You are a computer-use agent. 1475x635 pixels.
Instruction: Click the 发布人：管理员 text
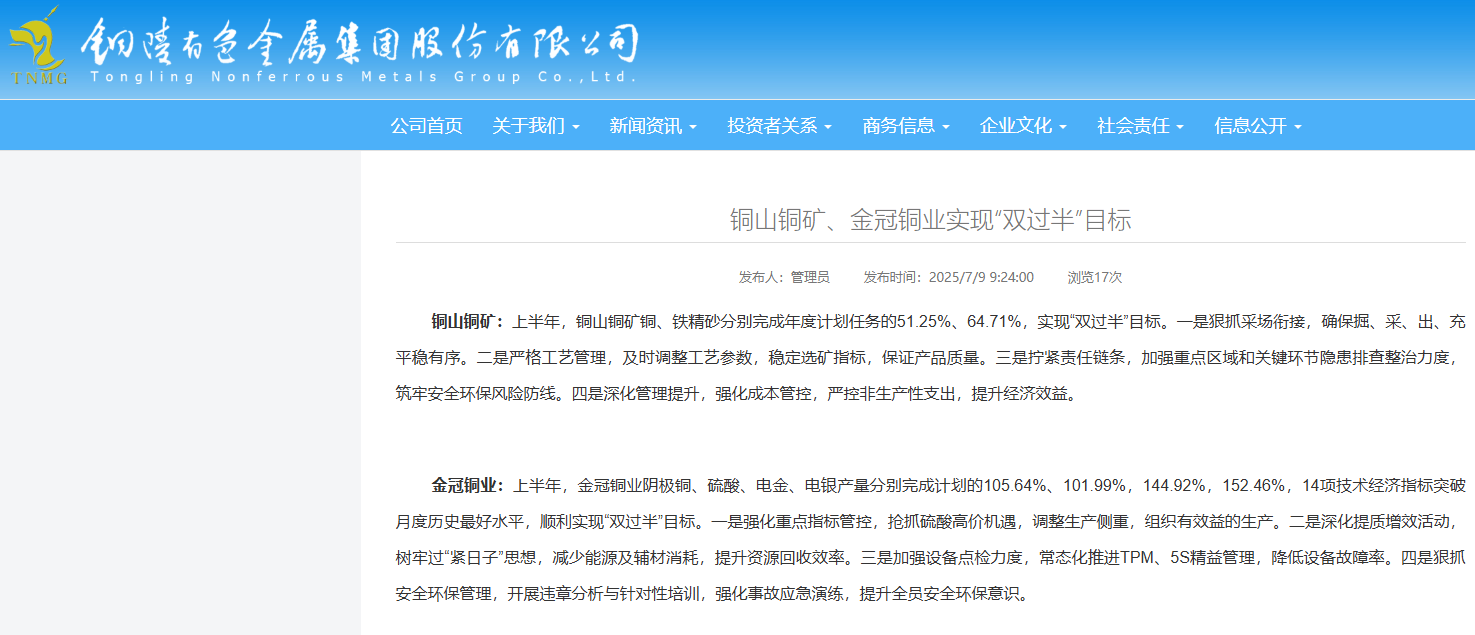(784, 277)
